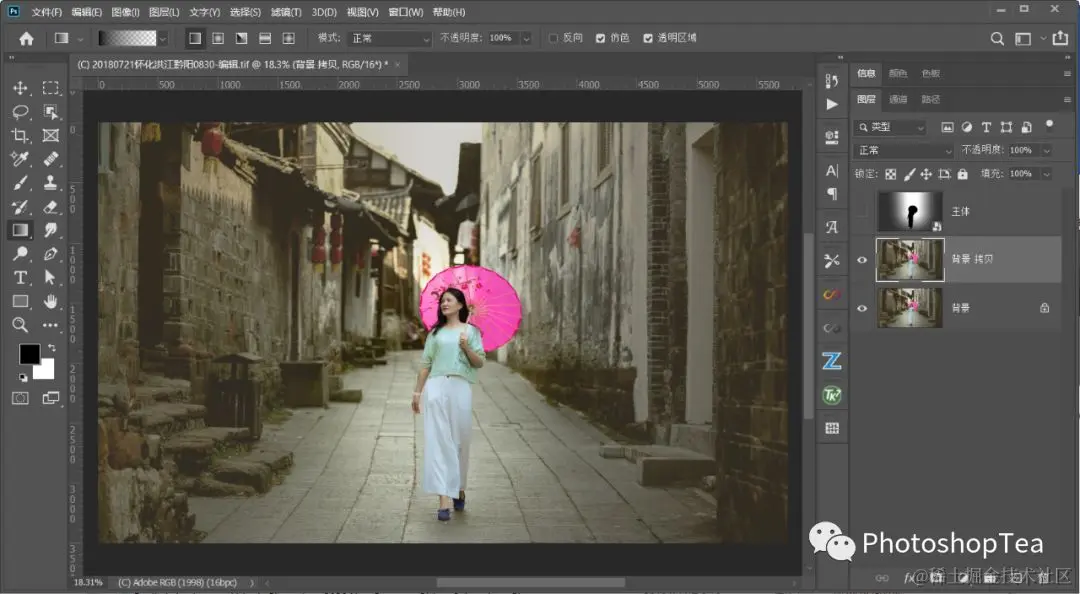The height and width of the screenshot is (594, 1080).
Task: Select the Rectangular Marquee tool
Action: tap(50, 88)
